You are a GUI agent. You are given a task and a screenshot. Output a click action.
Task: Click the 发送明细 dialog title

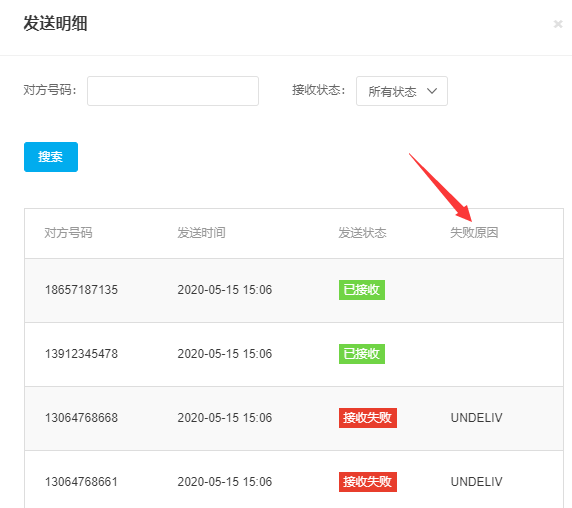(x=55, y=24)
